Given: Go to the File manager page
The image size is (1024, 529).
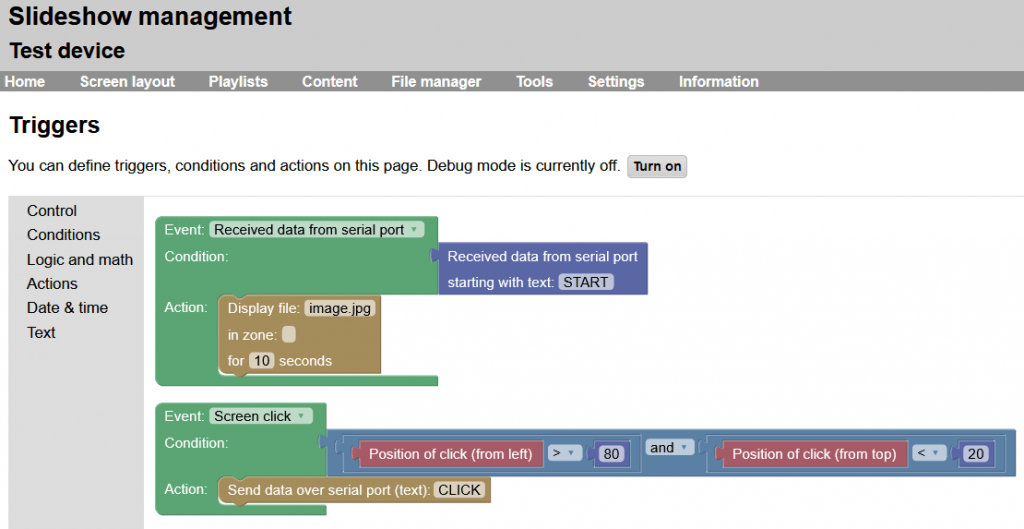Looking at the screenshot, I should (436, 82).
